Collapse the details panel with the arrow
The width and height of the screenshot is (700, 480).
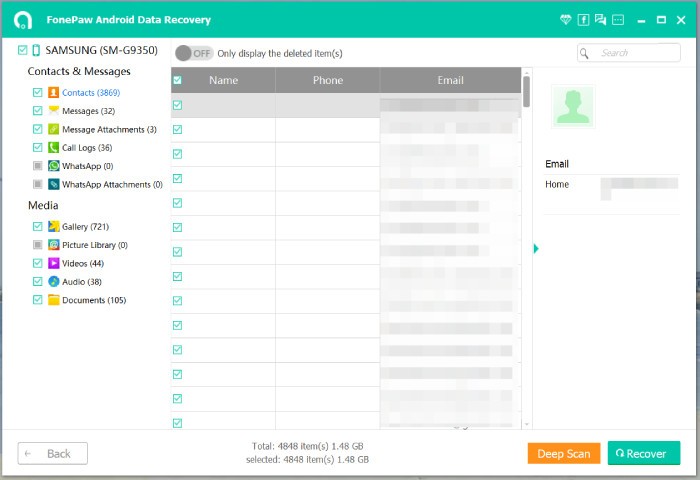[x=536, y=248]
